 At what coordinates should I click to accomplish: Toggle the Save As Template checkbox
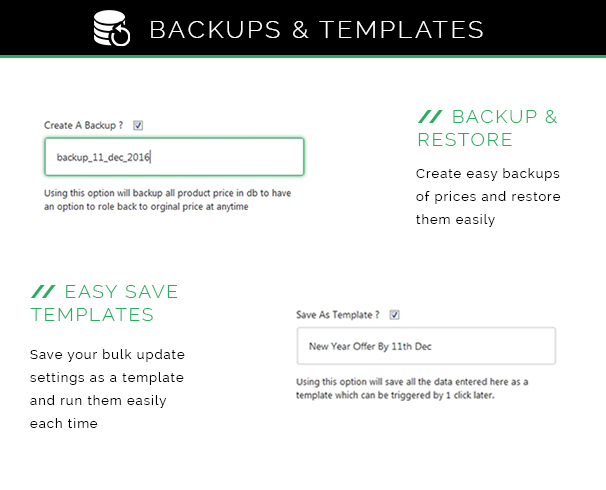coord(394,315)
